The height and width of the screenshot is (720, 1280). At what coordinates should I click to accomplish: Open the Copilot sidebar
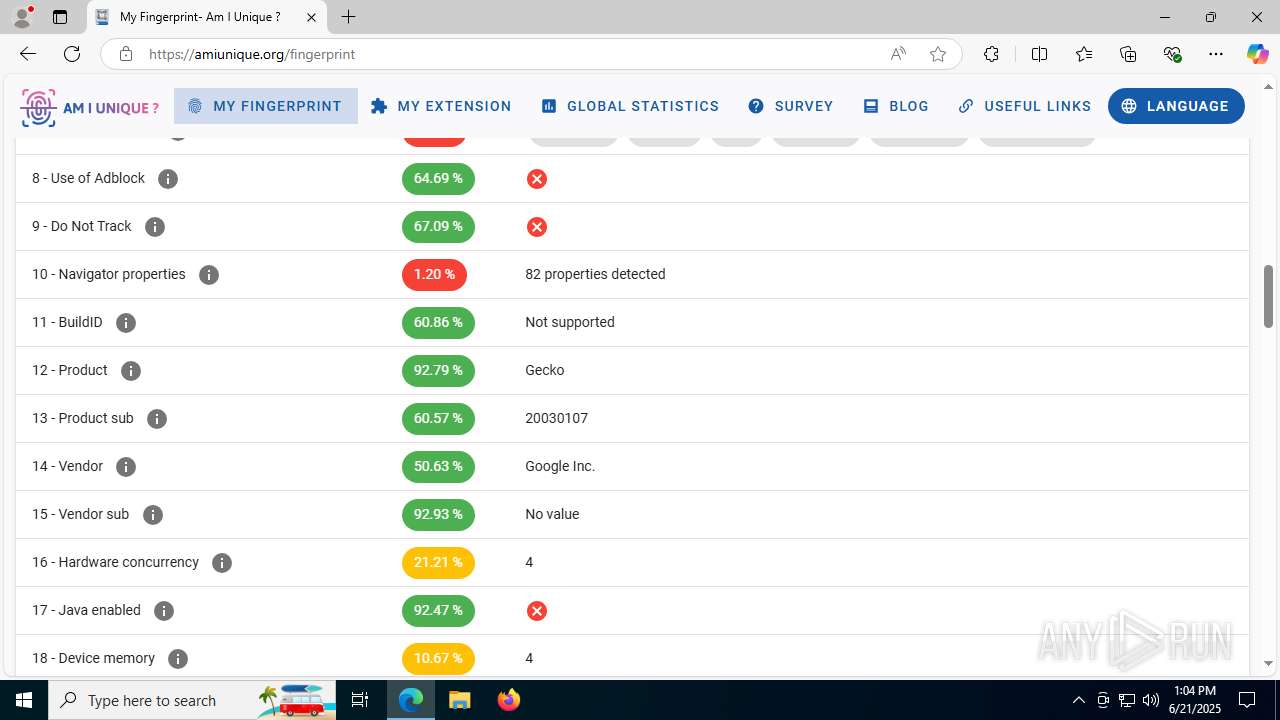1257,54
